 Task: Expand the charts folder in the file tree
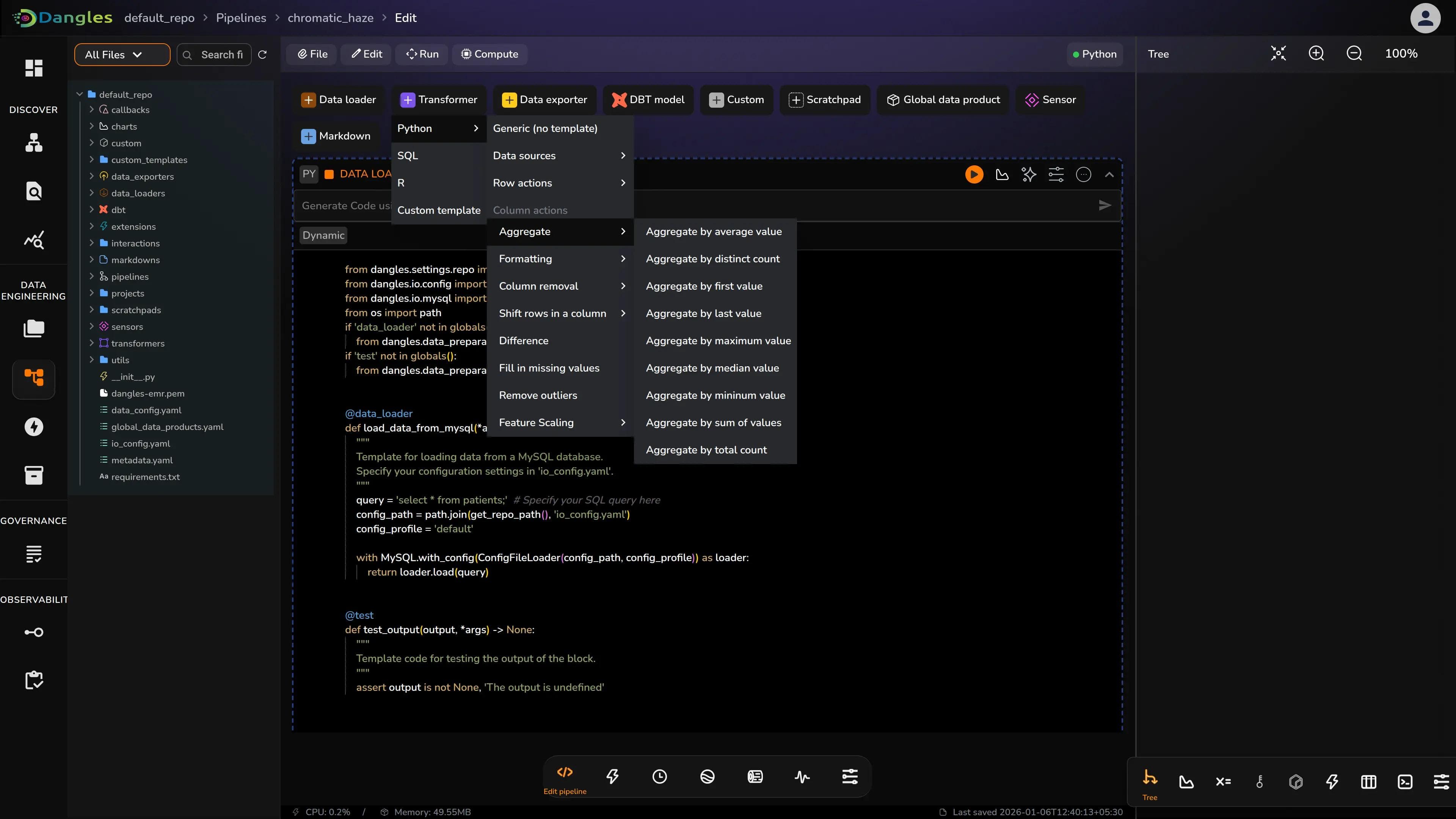point(92,126)
